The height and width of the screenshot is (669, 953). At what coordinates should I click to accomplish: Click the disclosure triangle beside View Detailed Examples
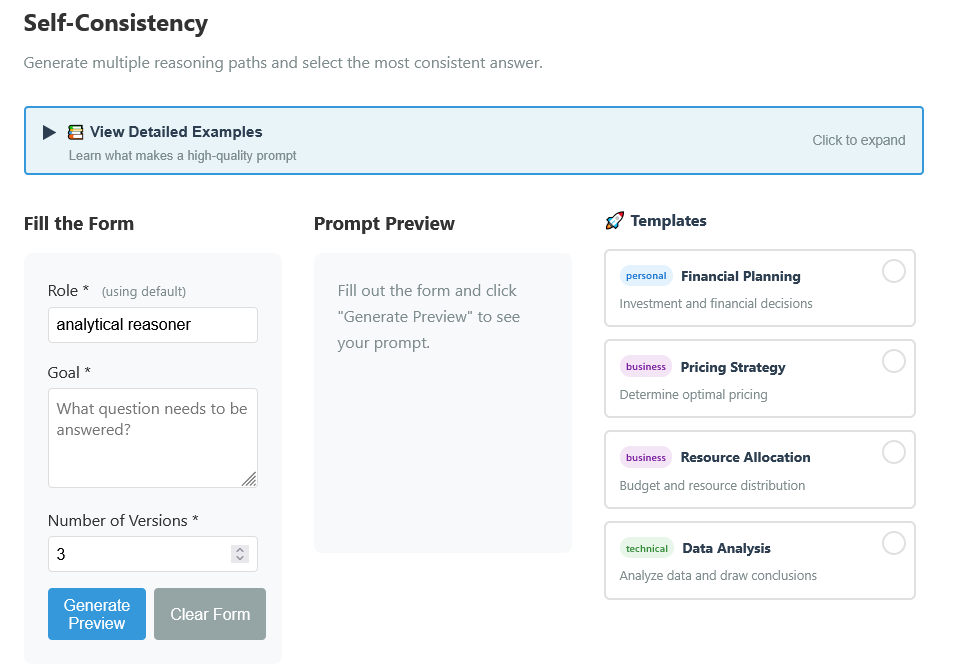(48, 131)
